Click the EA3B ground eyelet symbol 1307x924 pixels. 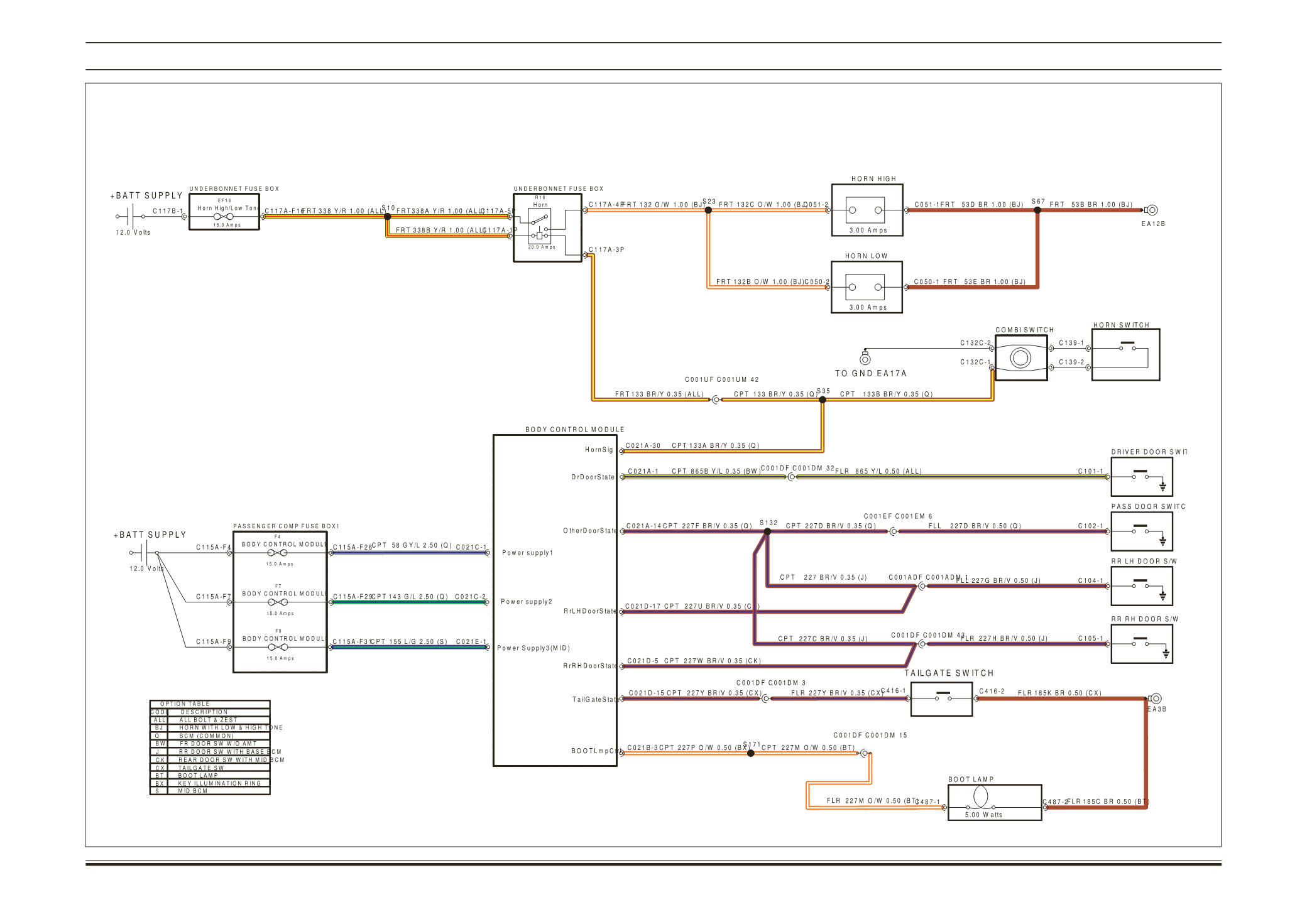[1156, 698]
